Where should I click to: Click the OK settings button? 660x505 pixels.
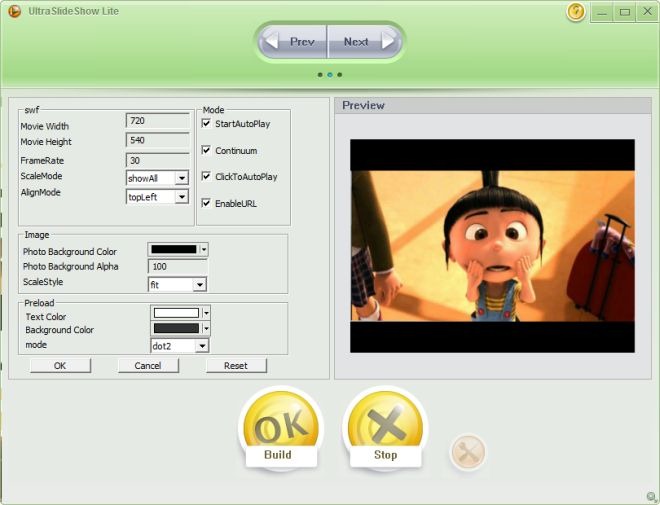[x=60, y=366]
